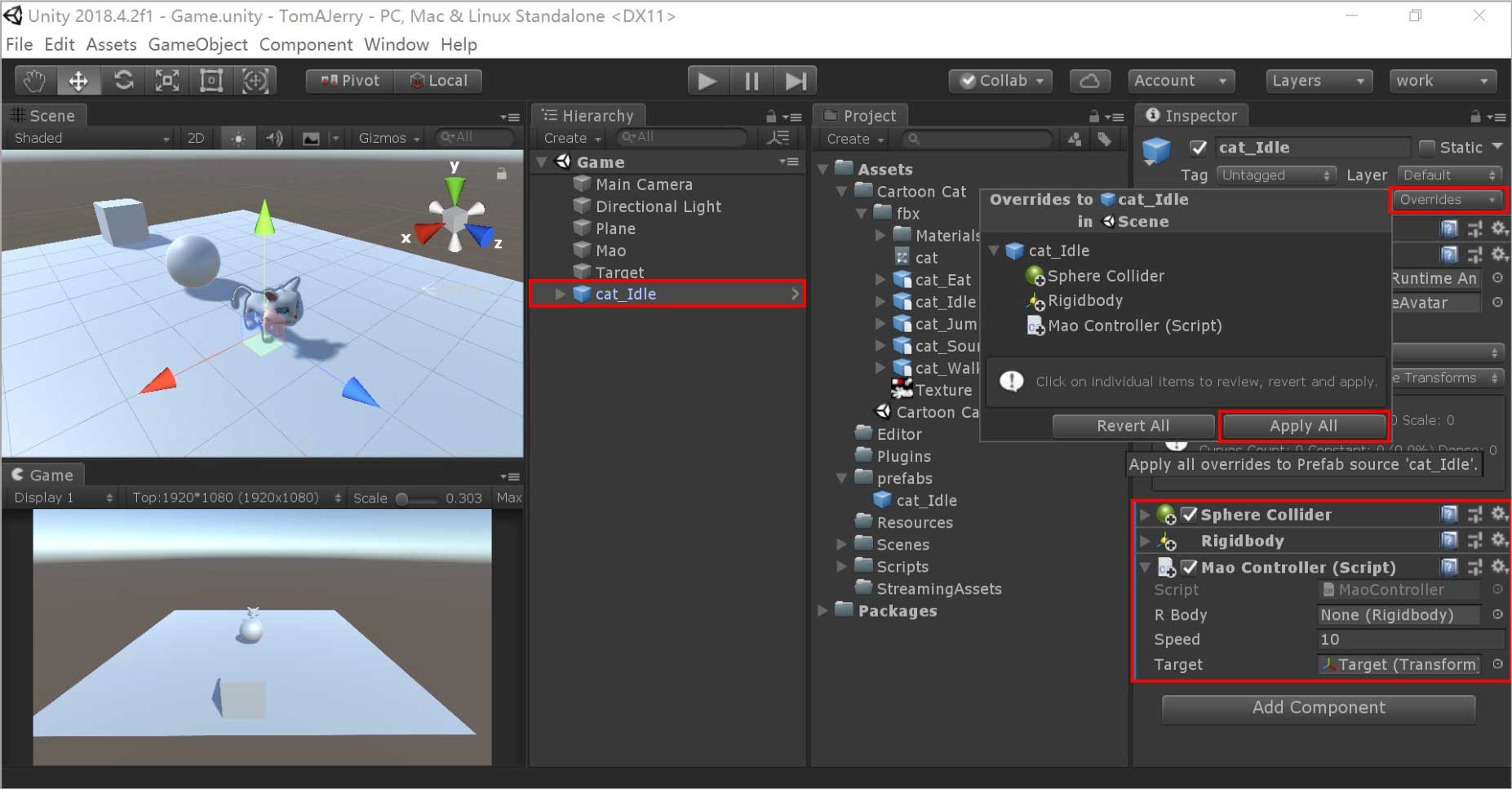Image resolution: width=1512 pixels, height=789 pixels.
Task: Click the Revert All button
Action: (1133, 426)
